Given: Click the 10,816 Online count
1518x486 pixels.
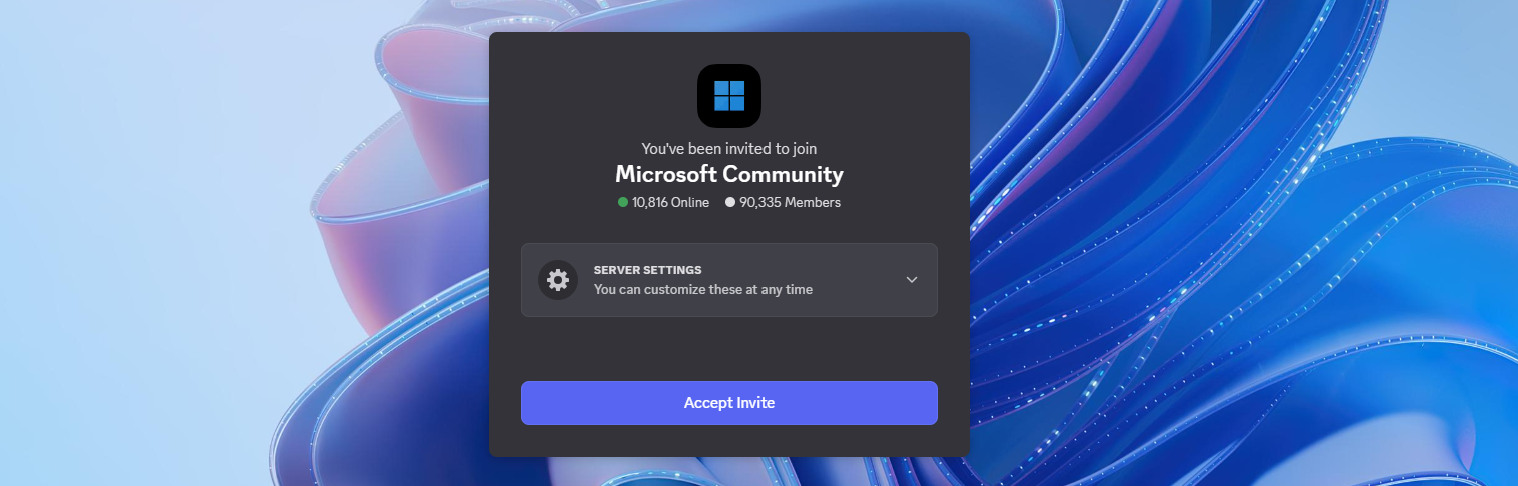Looking at the screenshot, I should pos(670,203).
